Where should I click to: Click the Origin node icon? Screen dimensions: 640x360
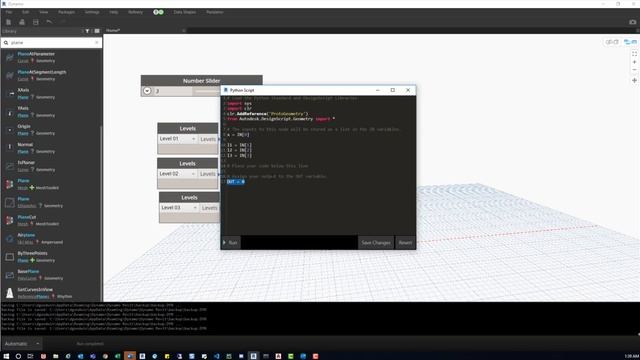(x=9, y=130)
